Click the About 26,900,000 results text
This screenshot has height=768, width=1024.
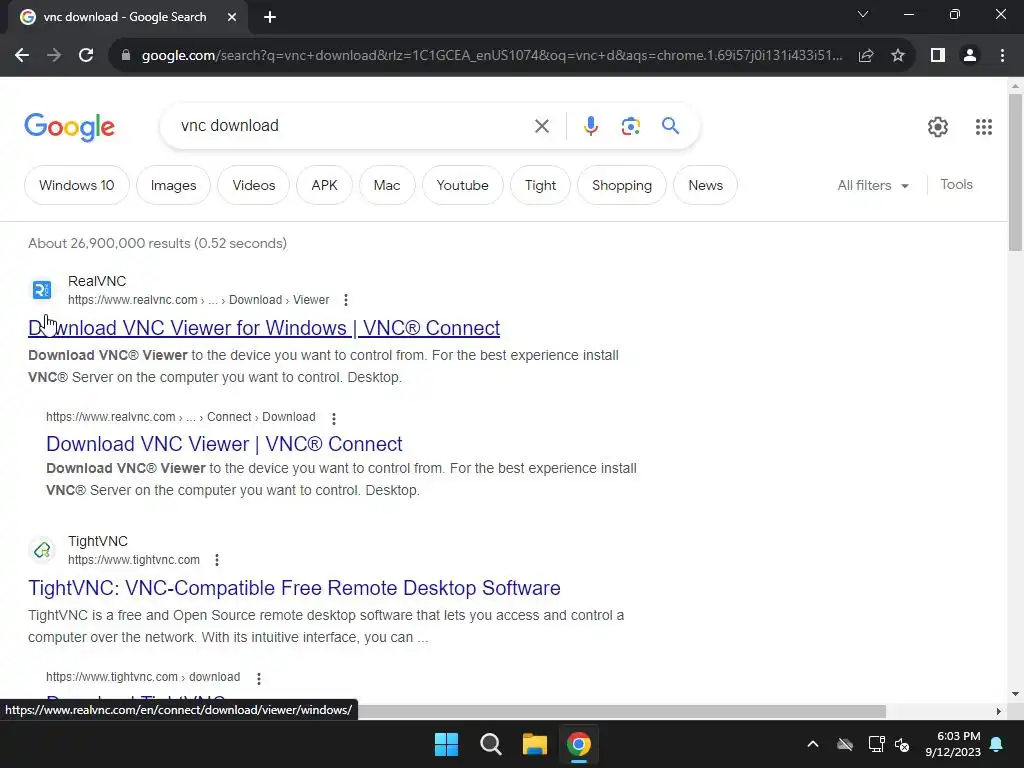pos(157,244)
